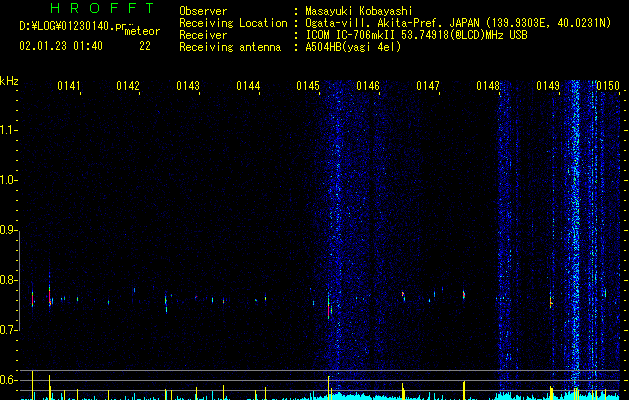Click the 0141 time marker
The height and width of the screenshot is (400, 629).
pyautogui.click(x=69, y=86)
